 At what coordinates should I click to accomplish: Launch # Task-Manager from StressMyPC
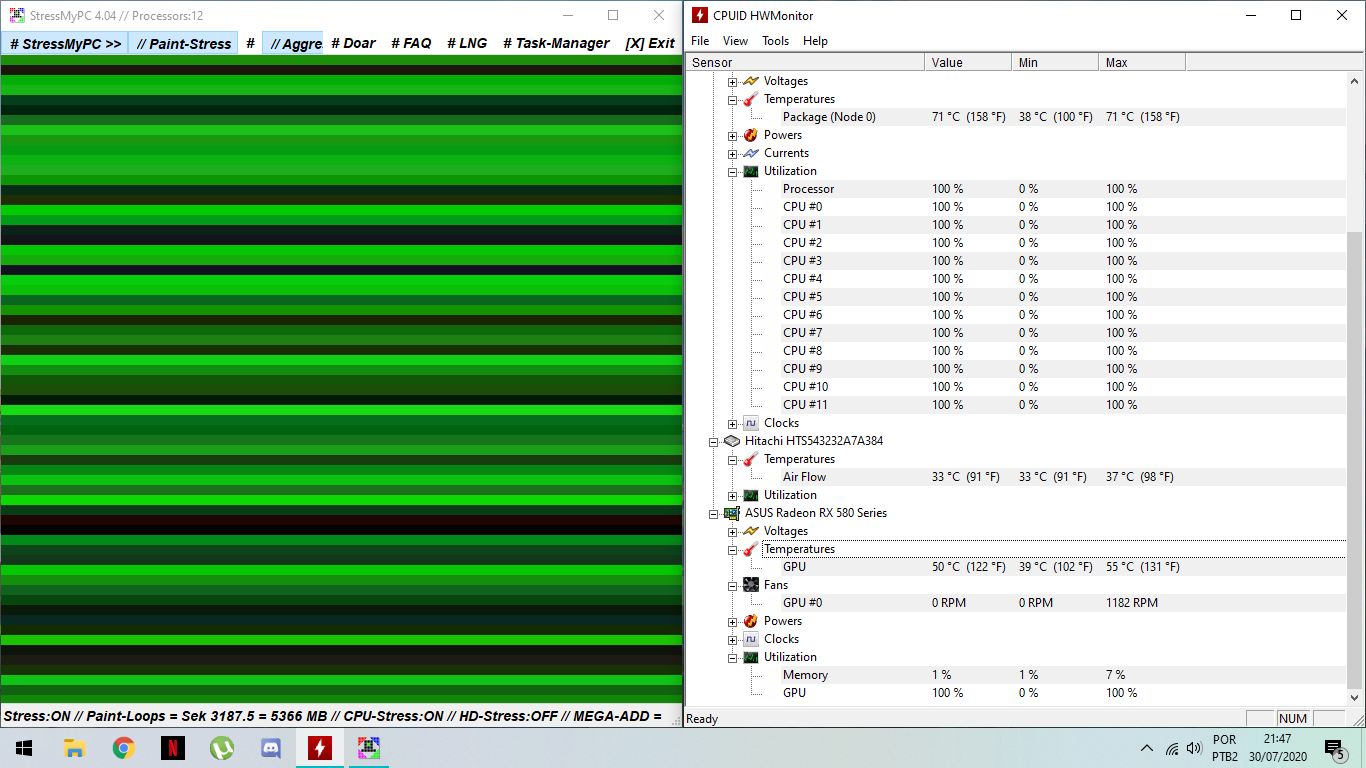[x=556, y=43]
